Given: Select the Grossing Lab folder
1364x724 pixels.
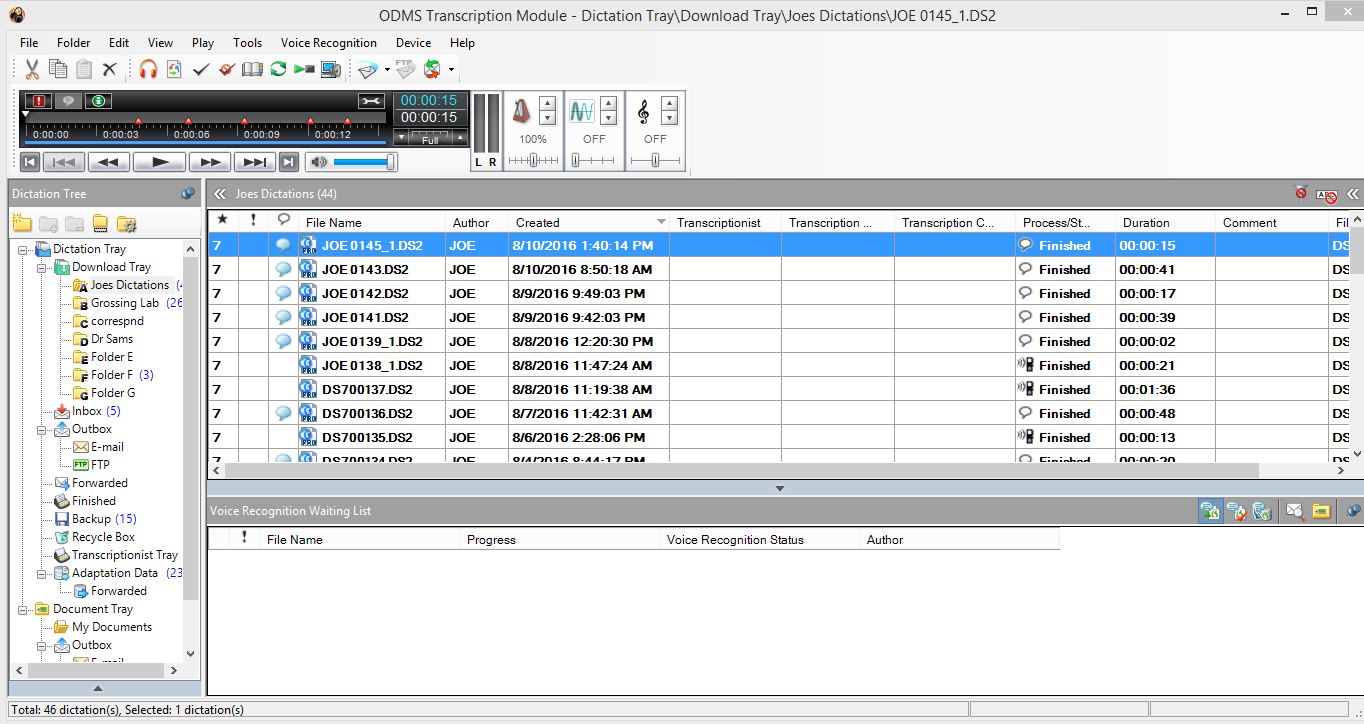Looking at the screenshot, I should coord(125,303).
